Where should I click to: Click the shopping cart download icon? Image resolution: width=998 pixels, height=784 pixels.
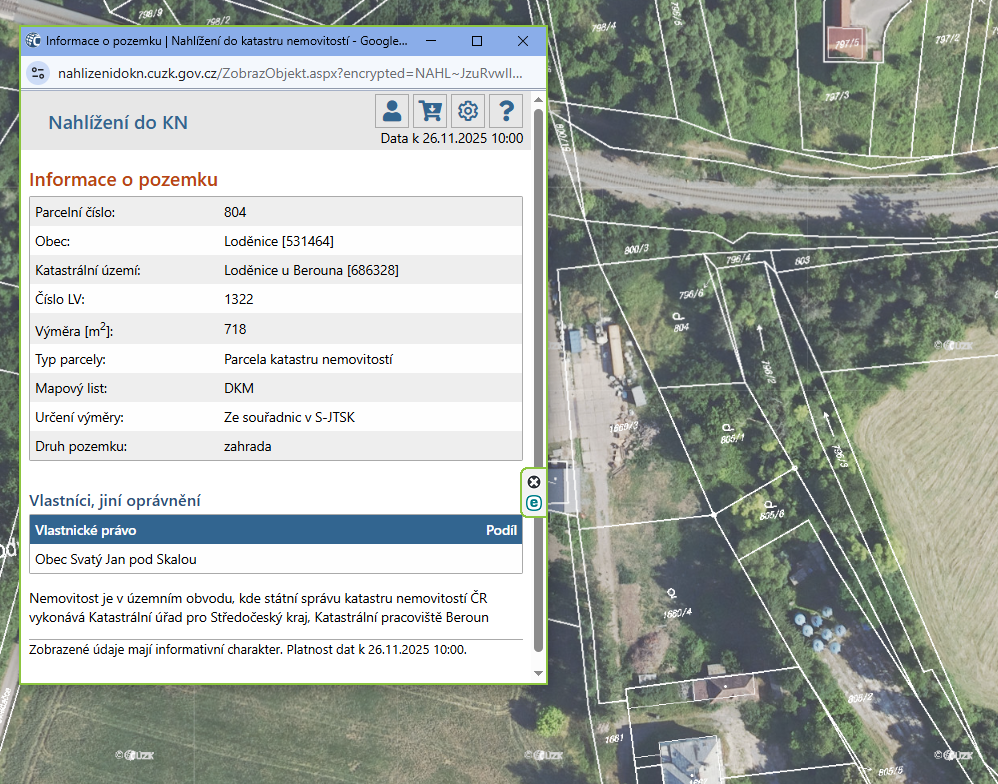[x=430, y=110]
